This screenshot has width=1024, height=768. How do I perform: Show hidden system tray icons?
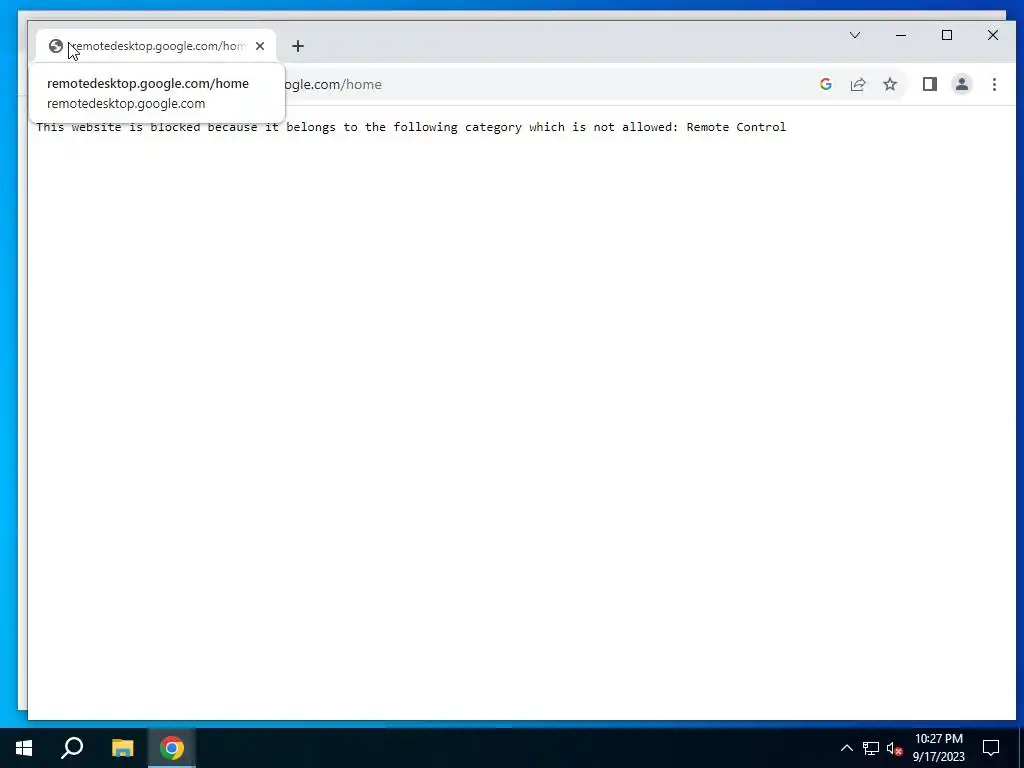click(x=846, y=748)
